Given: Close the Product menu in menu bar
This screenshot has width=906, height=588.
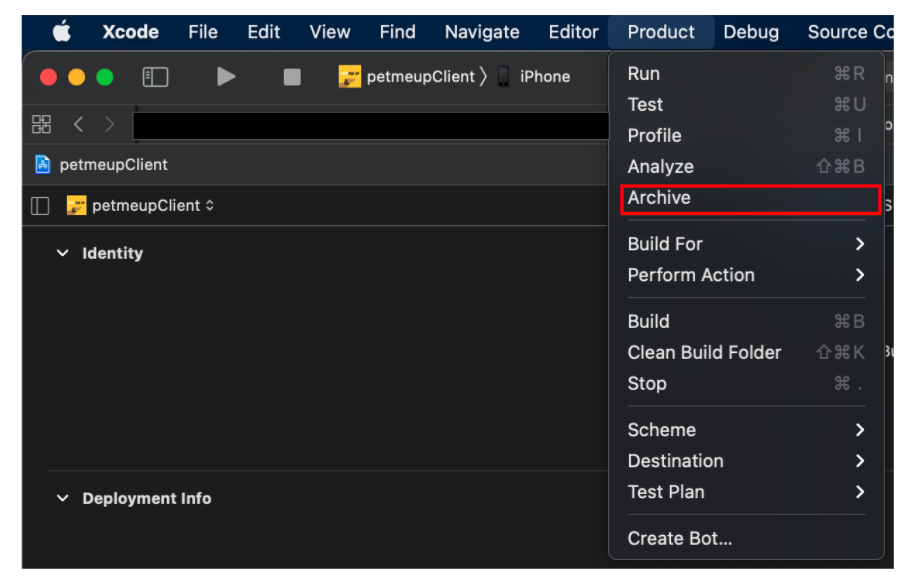Looking at the screenshot, I should 661,32.
